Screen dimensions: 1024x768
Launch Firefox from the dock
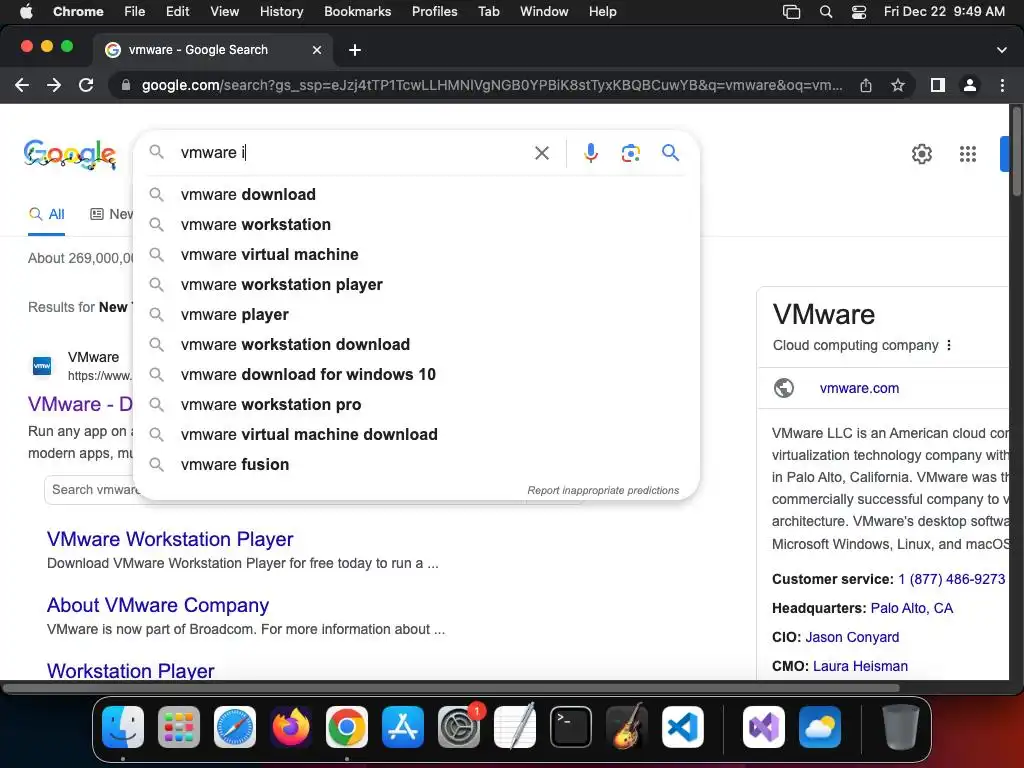click(291, 727)
